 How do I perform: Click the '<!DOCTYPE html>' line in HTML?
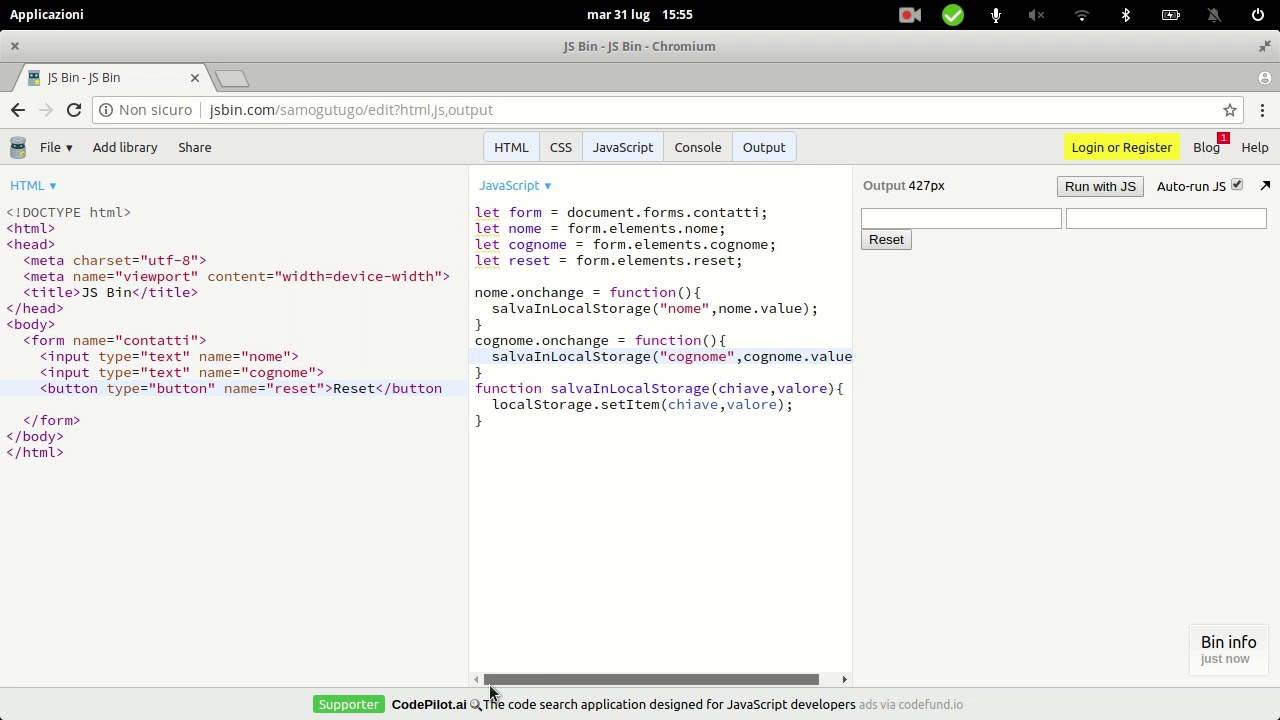coord(69,212)
